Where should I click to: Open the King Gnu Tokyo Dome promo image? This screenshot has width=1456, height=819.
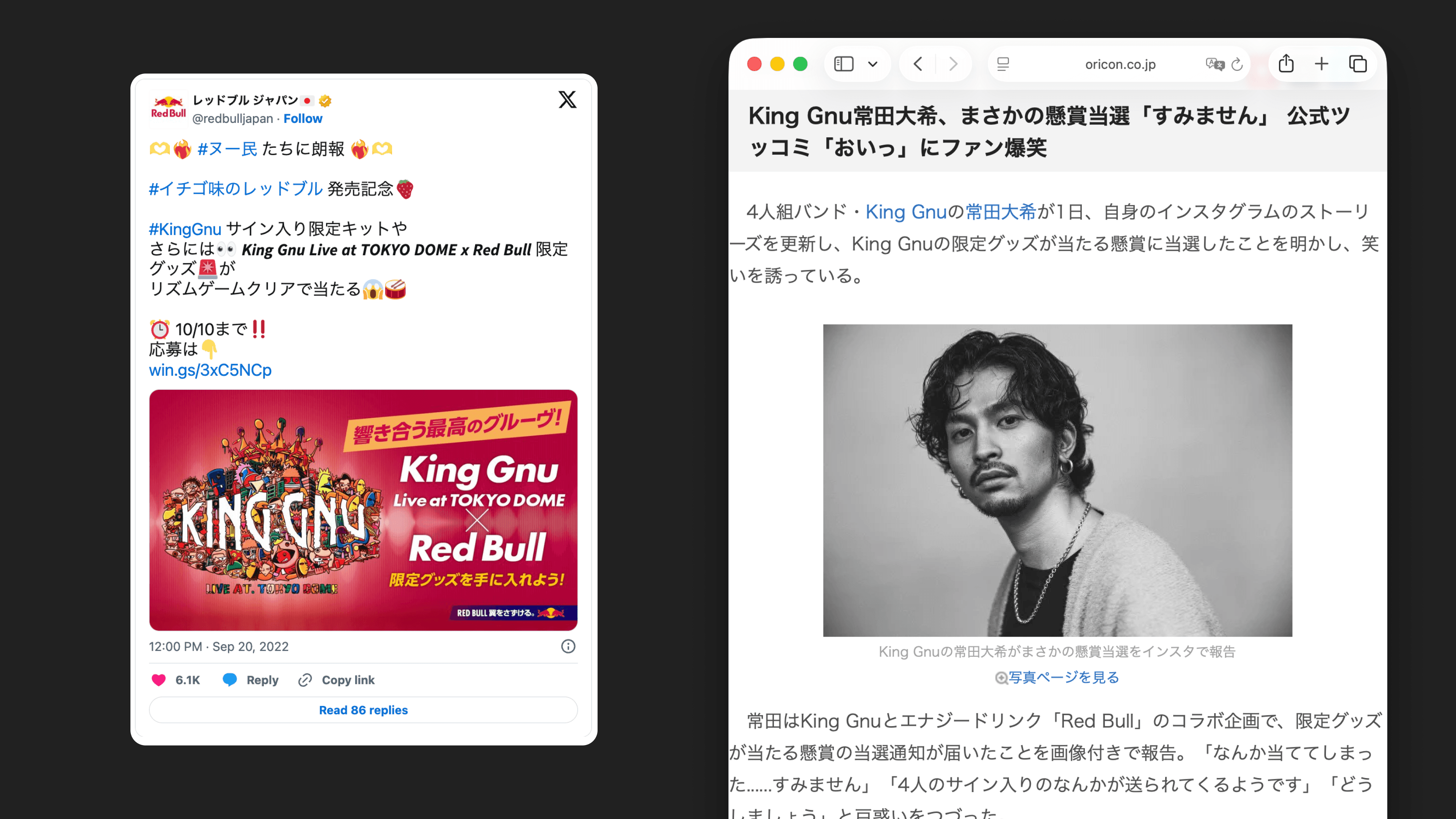[x=364, y=510]
